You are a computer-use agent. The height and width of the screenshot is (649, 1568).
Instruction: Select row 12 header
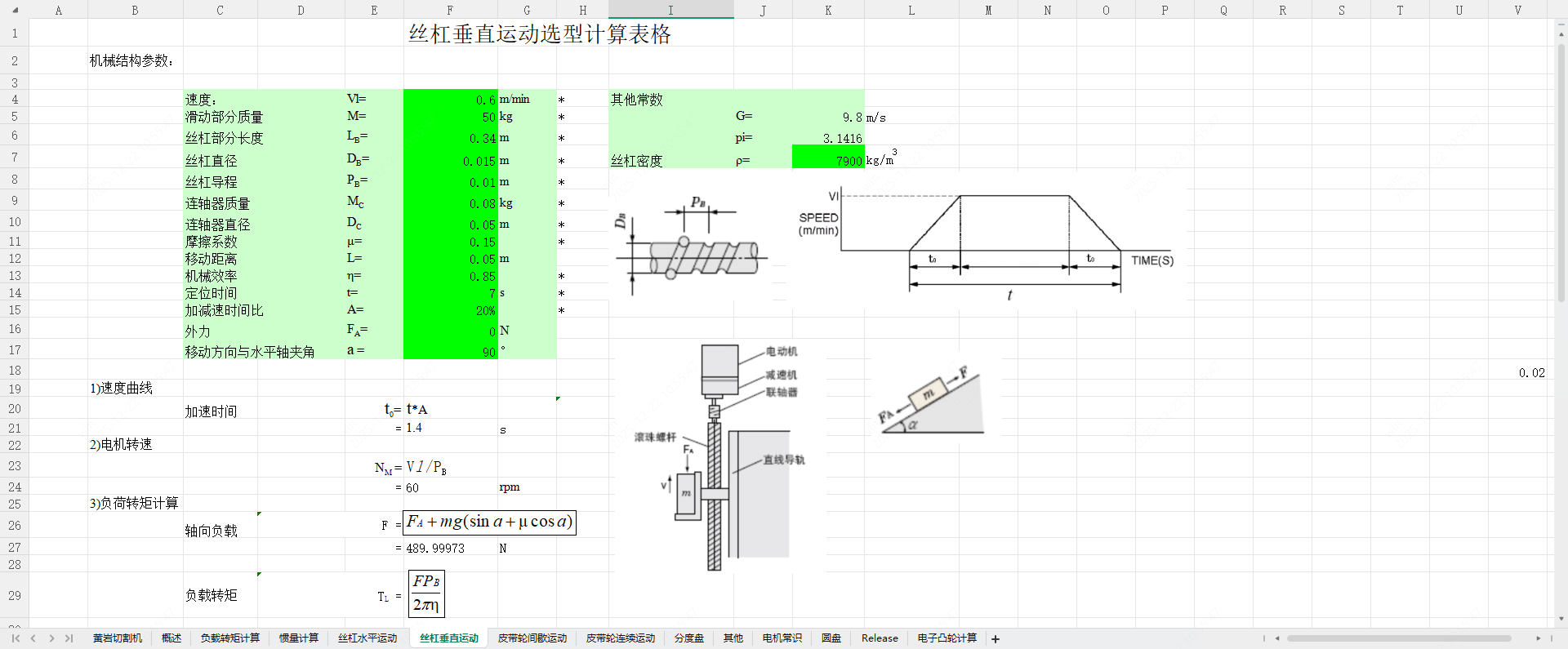click(x=15, y=259)
